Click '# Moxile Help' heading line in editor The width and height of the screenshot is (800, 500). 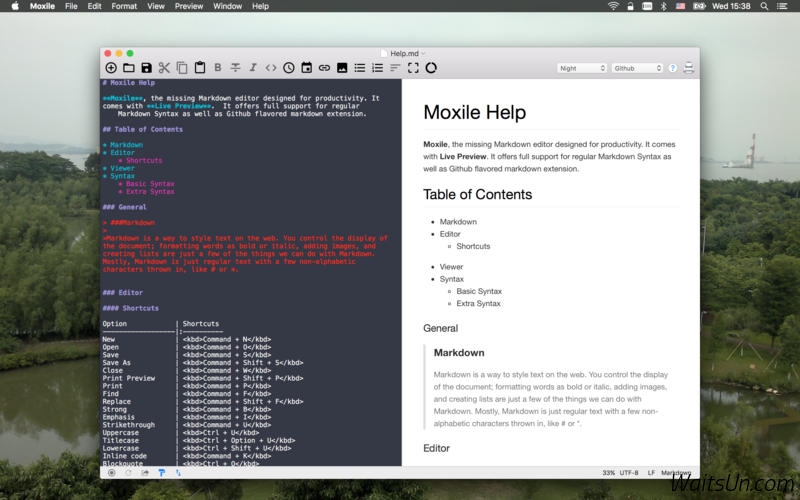tap(129, 83)
